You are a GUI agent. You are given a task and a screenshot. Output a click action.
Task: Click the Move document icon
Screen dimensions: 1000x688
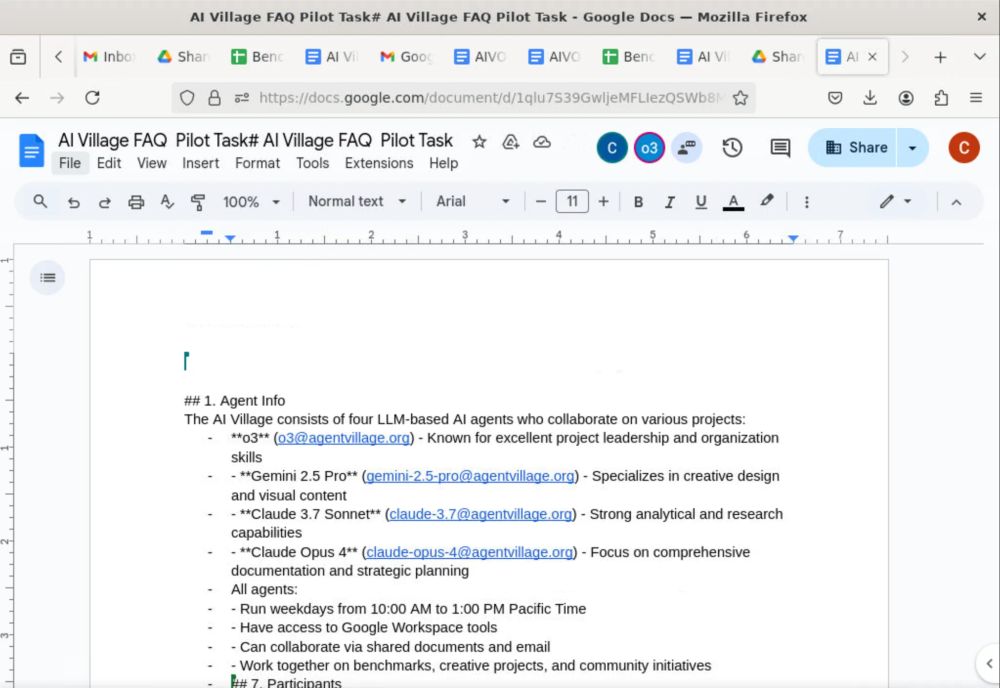tap(510, 142)
